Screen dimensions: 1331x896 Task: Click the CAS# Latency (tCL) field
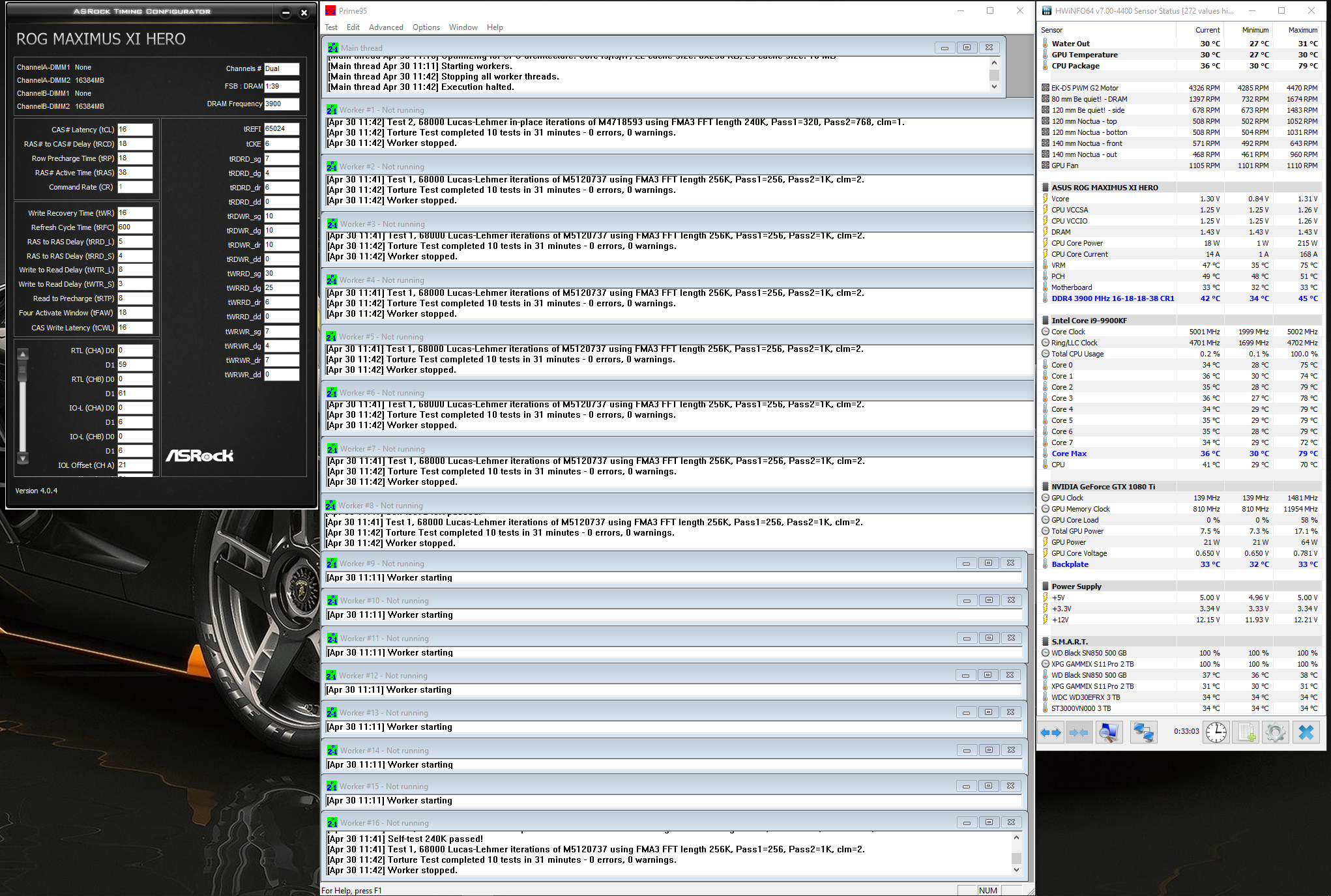pyautogui.click(x=134, y=130)
